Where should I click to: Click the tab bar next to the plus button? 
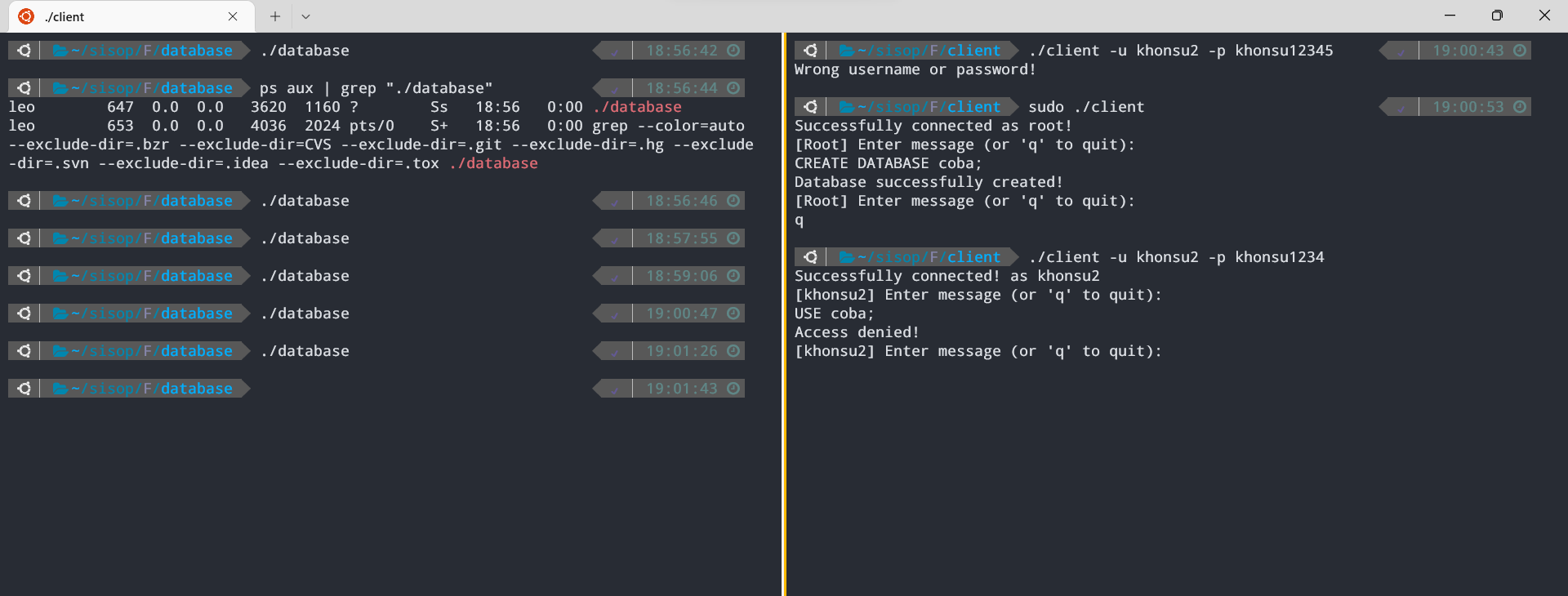click(490, 16)
